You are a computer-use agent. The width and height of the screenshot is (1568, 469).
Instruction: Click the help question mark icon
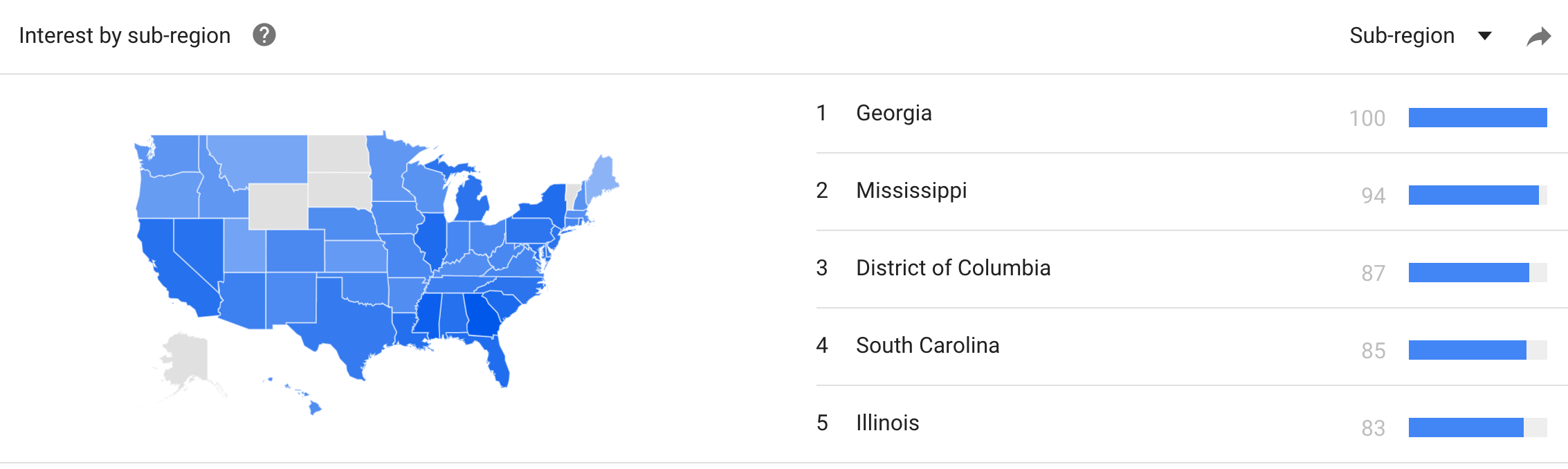coord(264,35)
